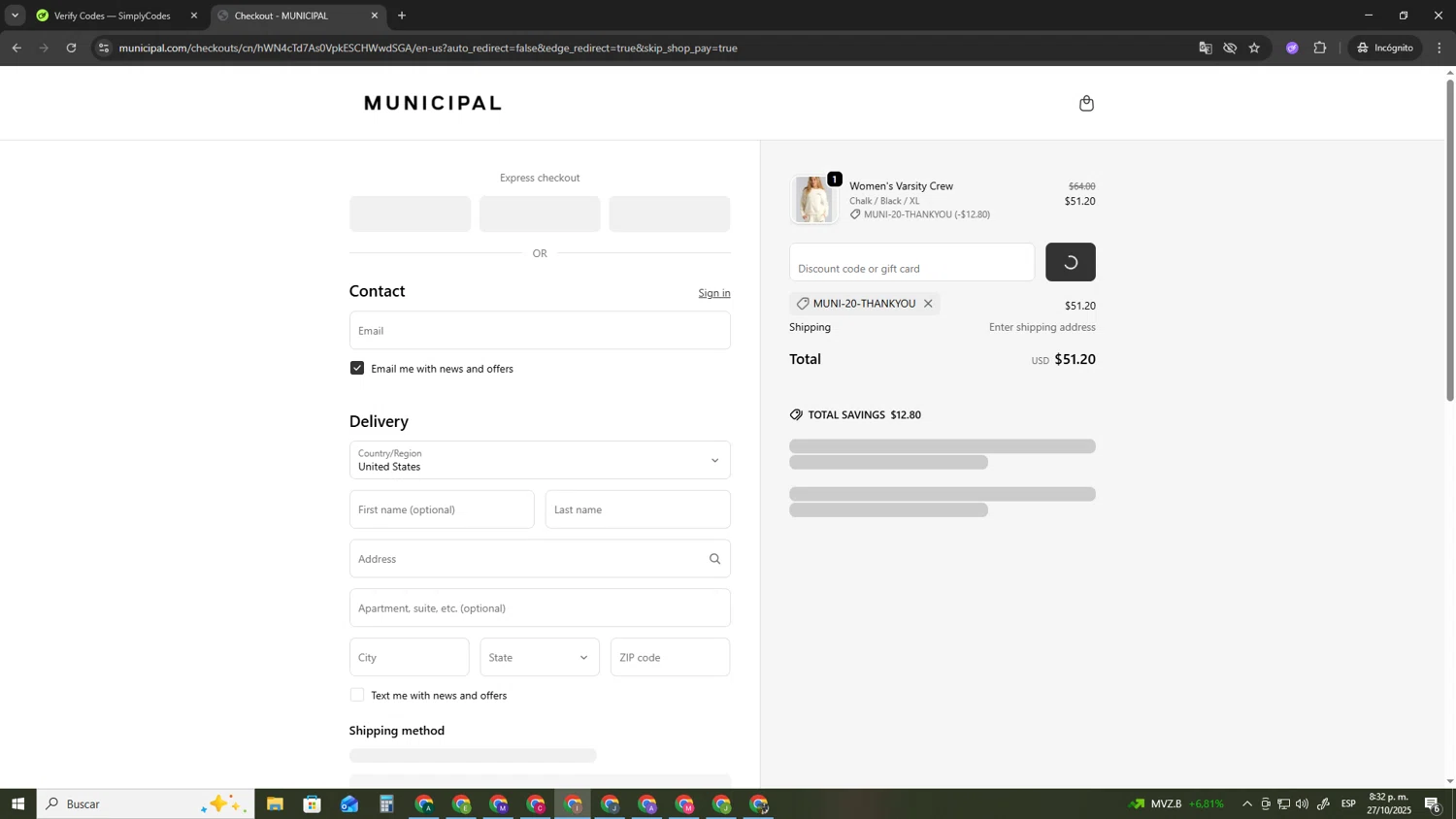Viewport: 1456px width, 819px height.
Task: Click the first Express checkout placeholder button
Action: tap(411, 213)
